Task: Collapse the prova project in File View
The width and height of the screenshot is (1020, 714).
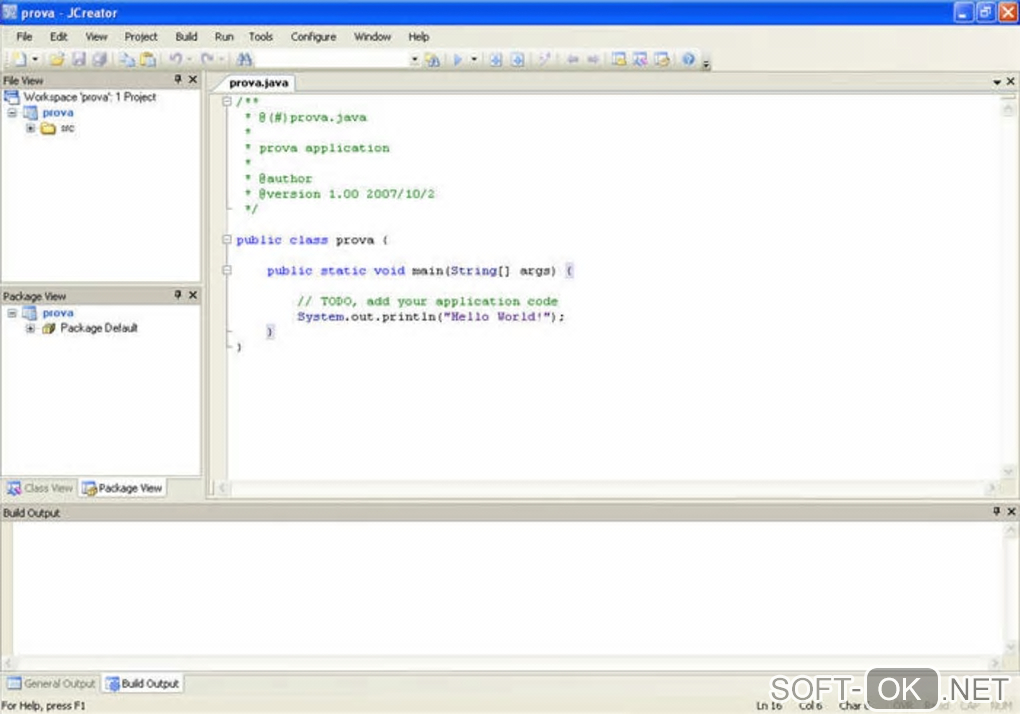Action: [x=12, y=112]
